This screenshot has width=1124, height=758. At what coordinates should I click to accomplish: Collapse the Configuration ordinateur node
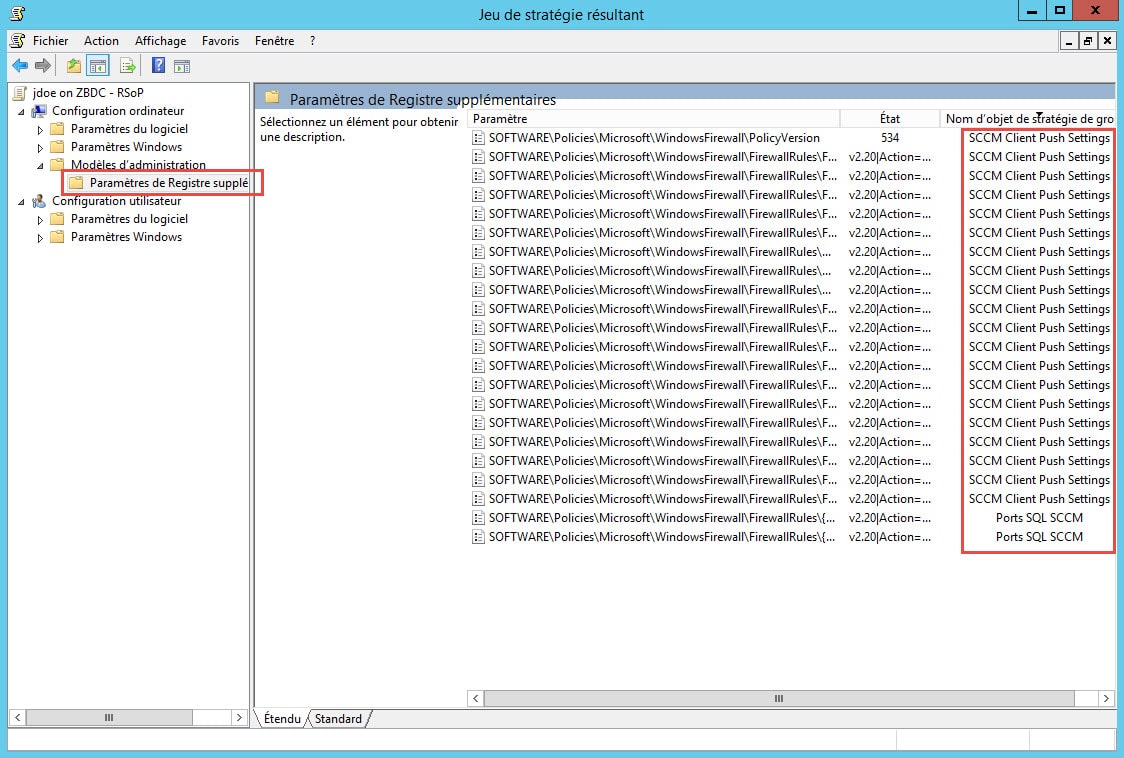coord(22,112)
